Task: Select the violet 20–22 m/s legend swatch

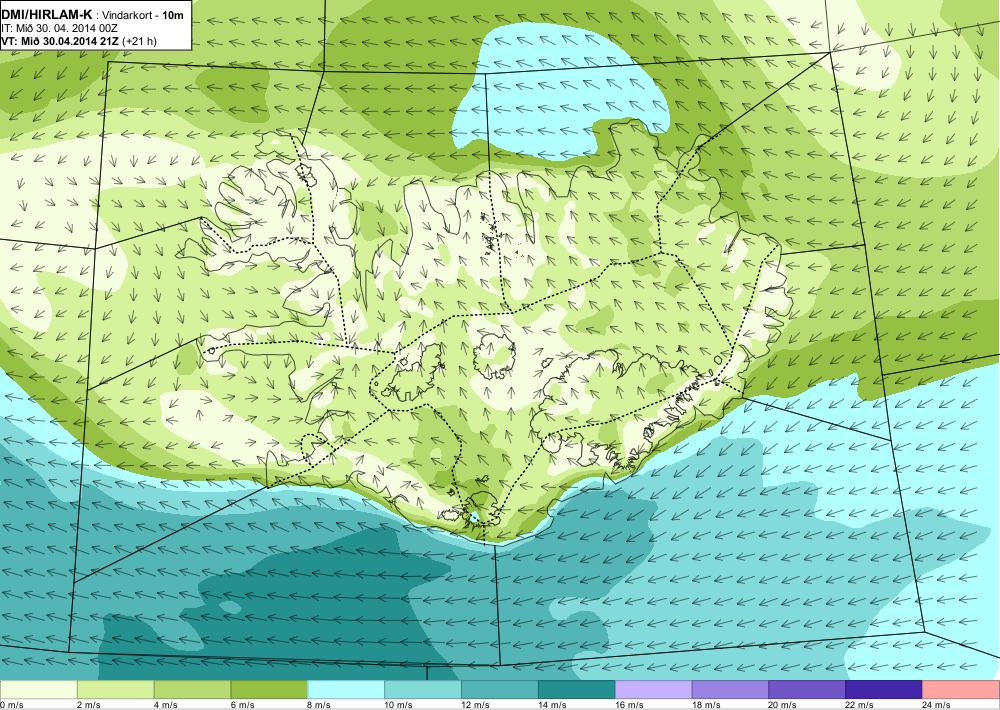Action: pyautogui.click(x=807, y=690)
